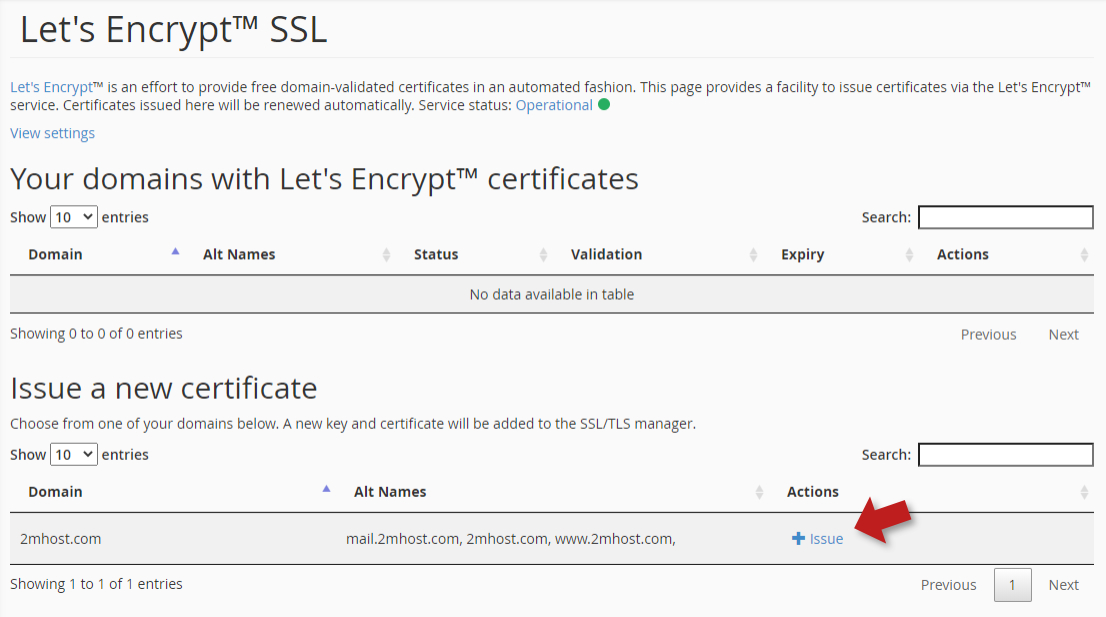Screen dimensions: 1106x617
Task: Open the View settings link
Action: pyautogui.click(x=52, y=133)
